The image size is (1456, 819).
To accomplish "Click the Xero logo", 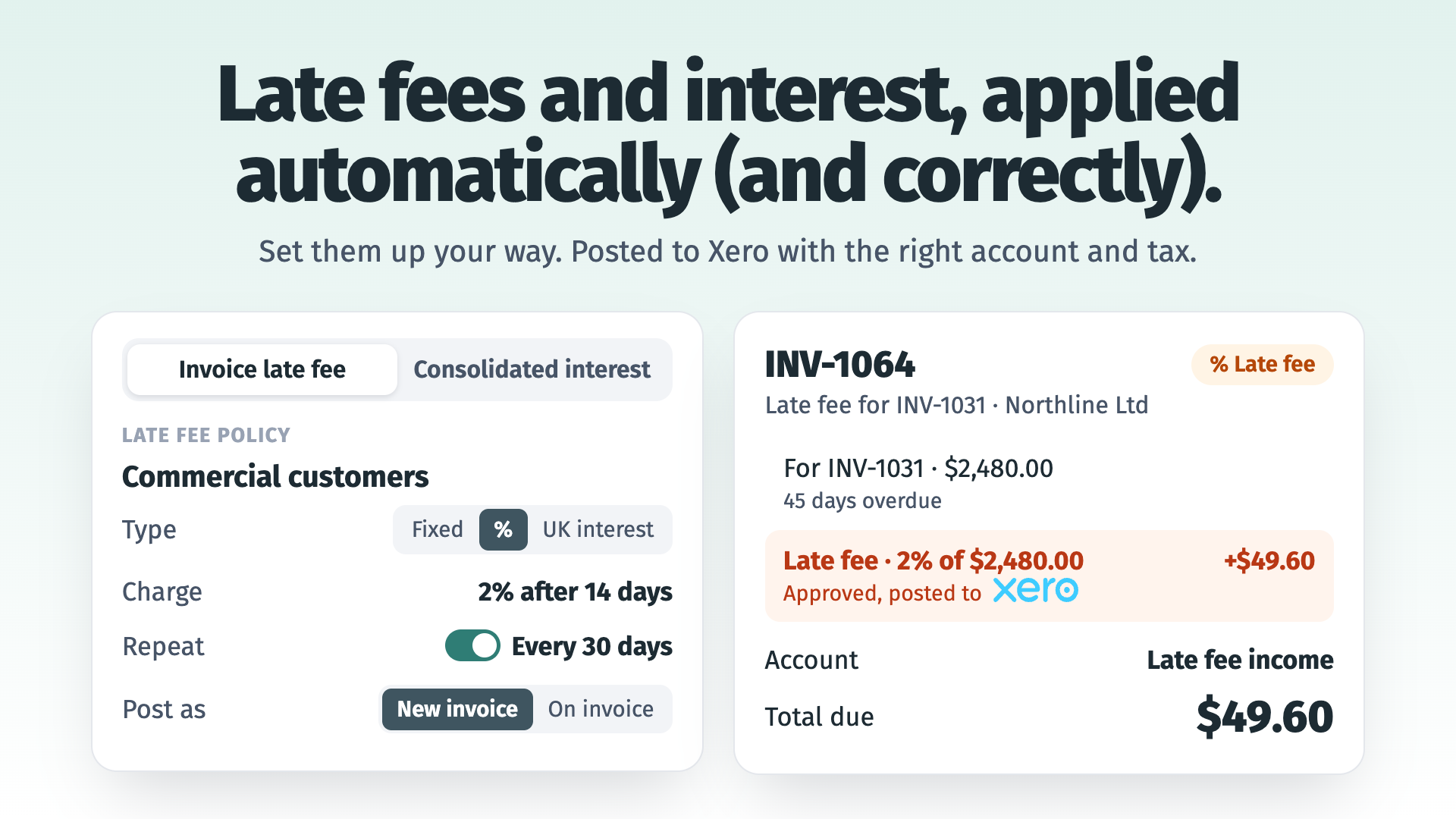I will coord(1035,590).
